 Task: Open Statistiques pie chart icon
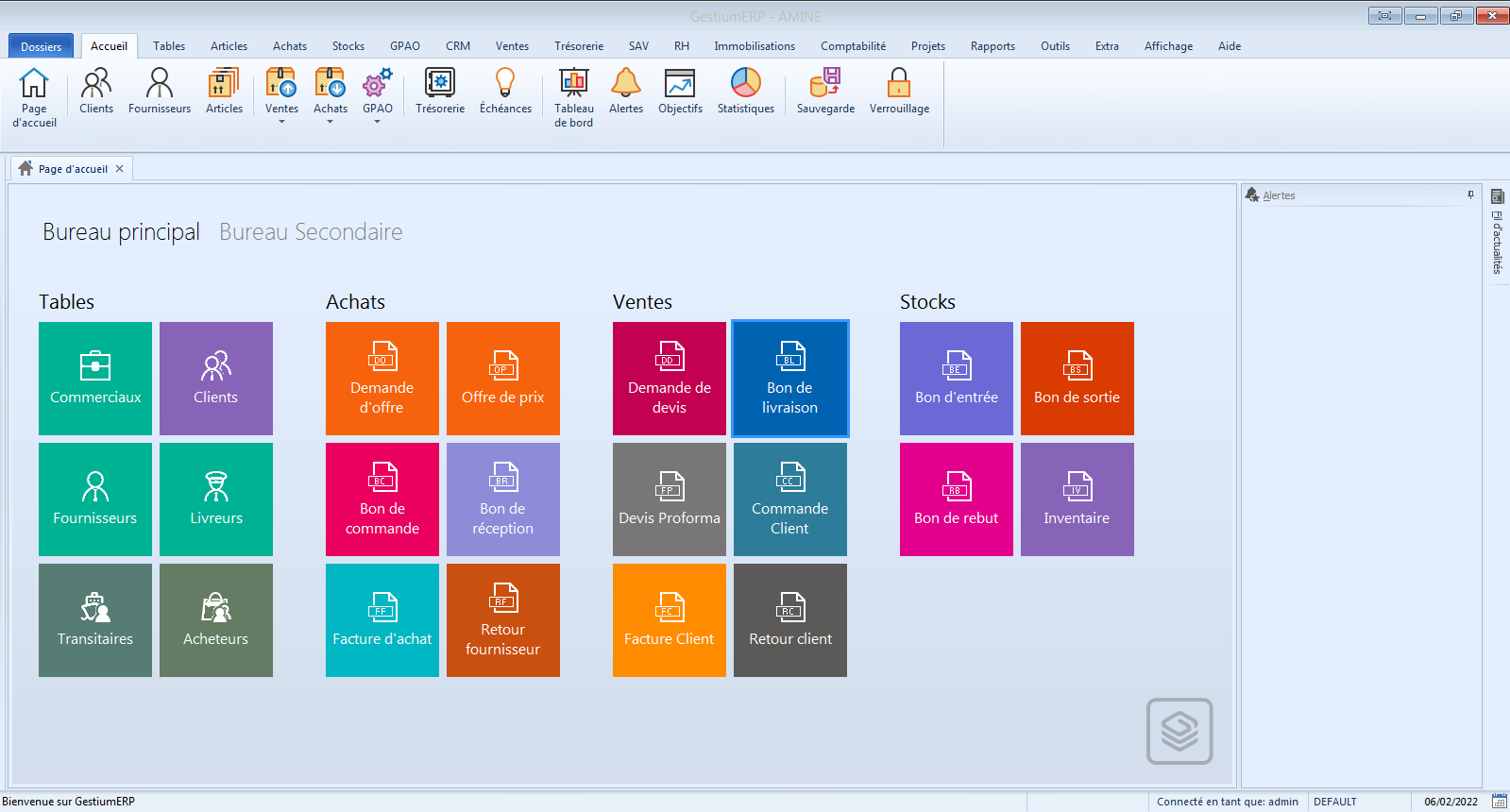[745, 92]
